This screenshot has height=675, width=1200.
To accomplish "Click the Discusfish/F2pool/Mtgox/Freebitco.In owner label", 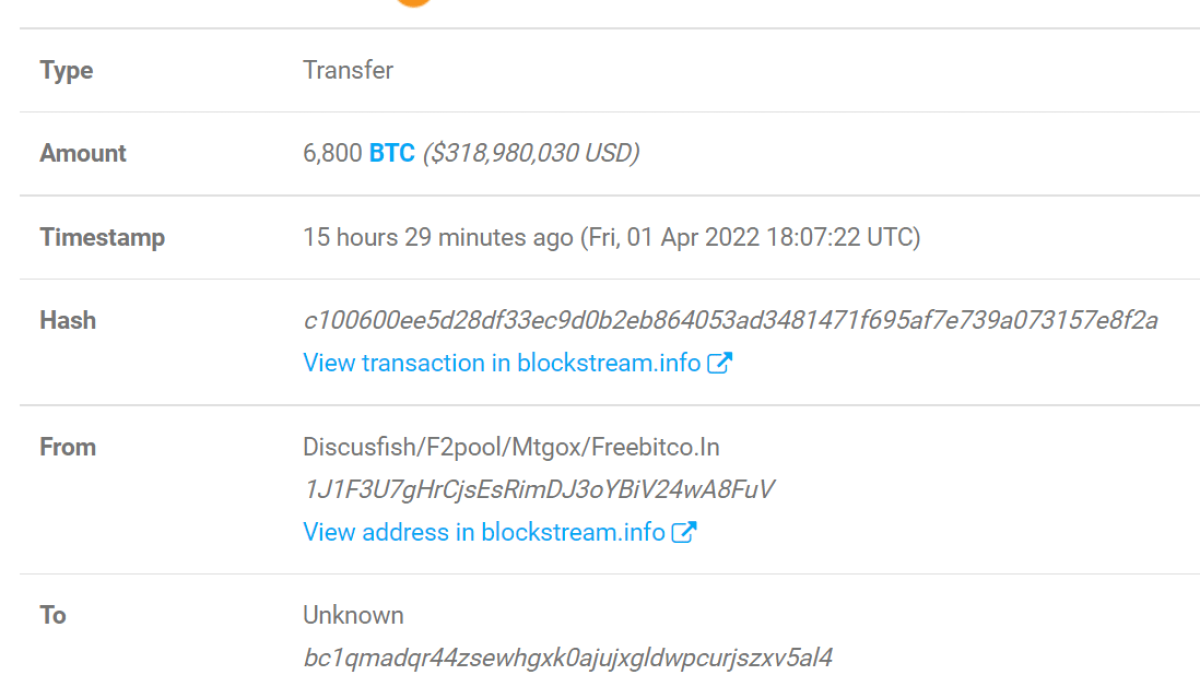I will coord(511,447).
